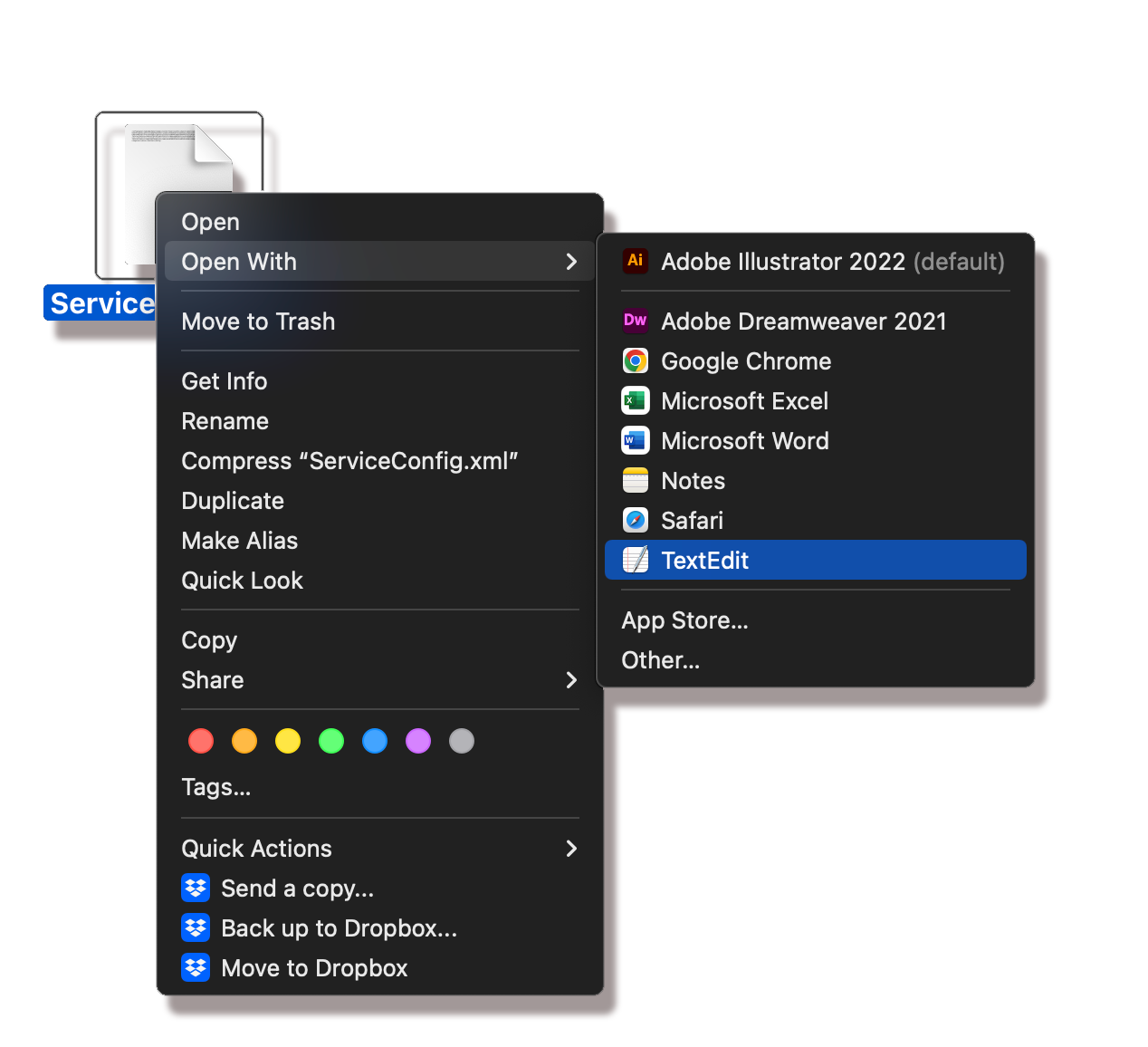Open file with Notes

(x=816, y=481)
